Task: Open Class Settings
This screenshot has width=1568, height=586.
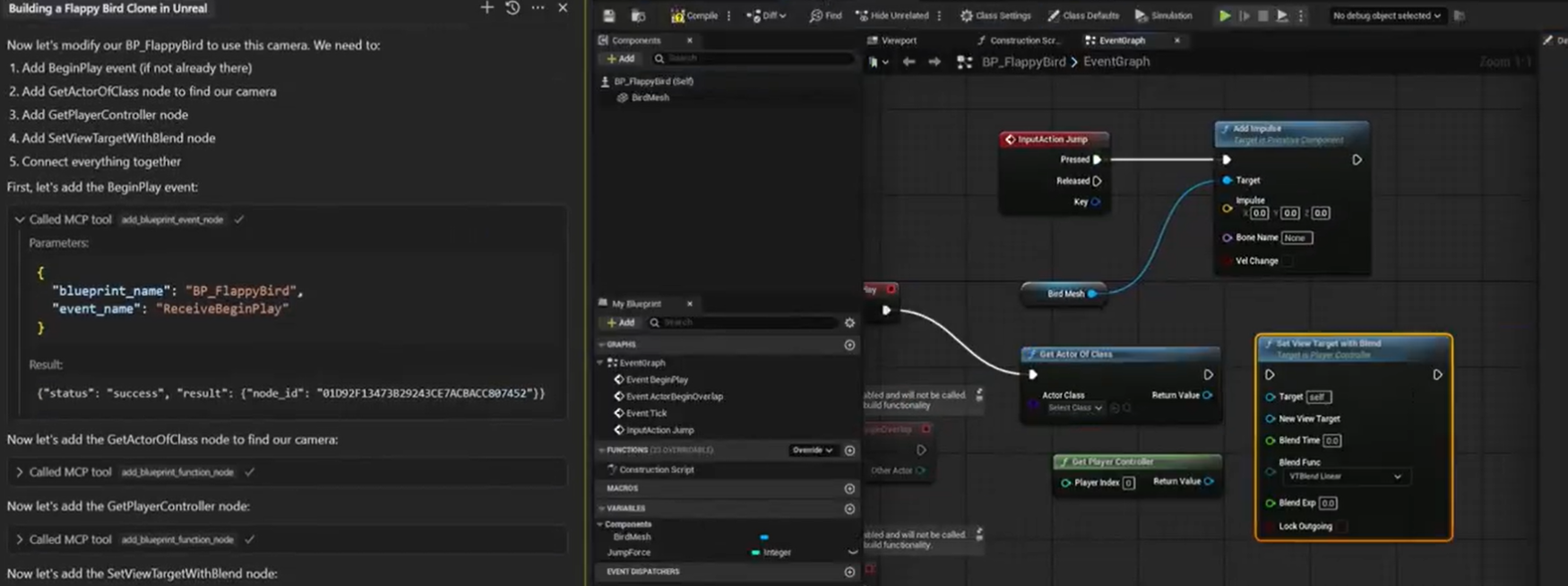Action: pos(995,15)
